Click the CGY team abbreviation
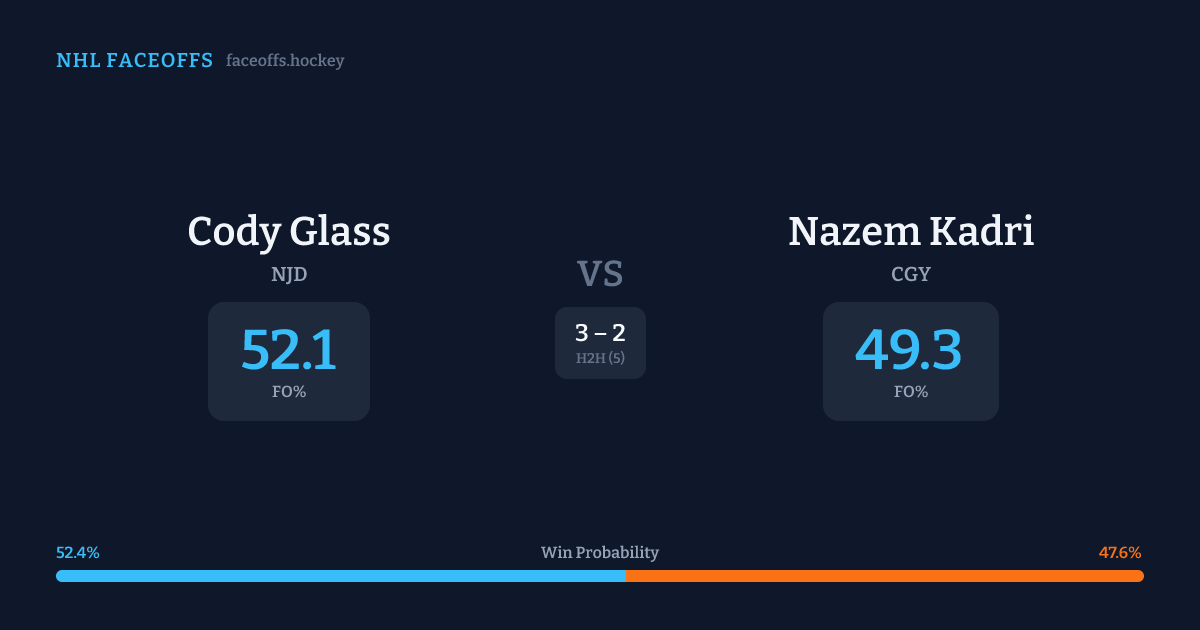 point(911,274)
